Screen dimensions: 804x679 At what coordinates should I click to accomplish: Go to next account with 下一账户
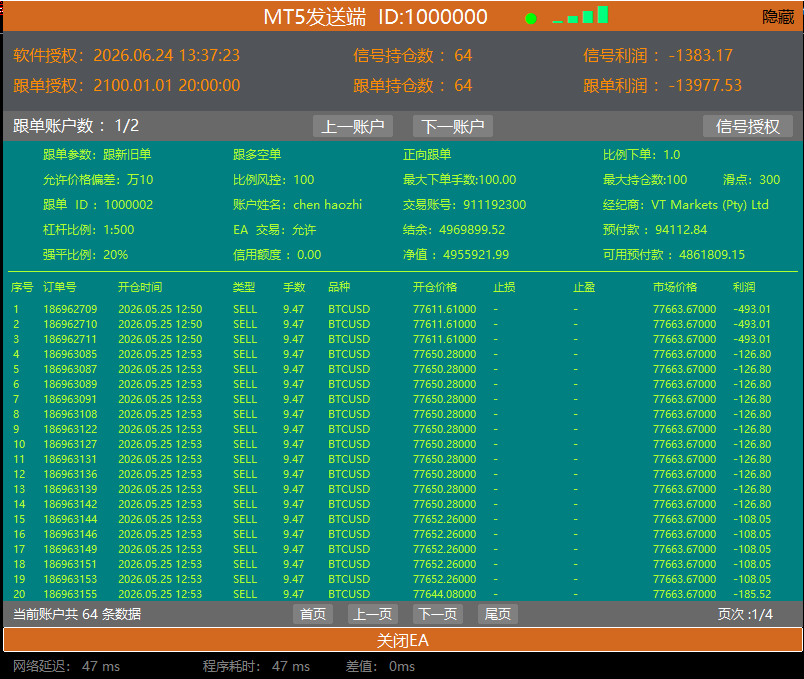coord(453,126)
